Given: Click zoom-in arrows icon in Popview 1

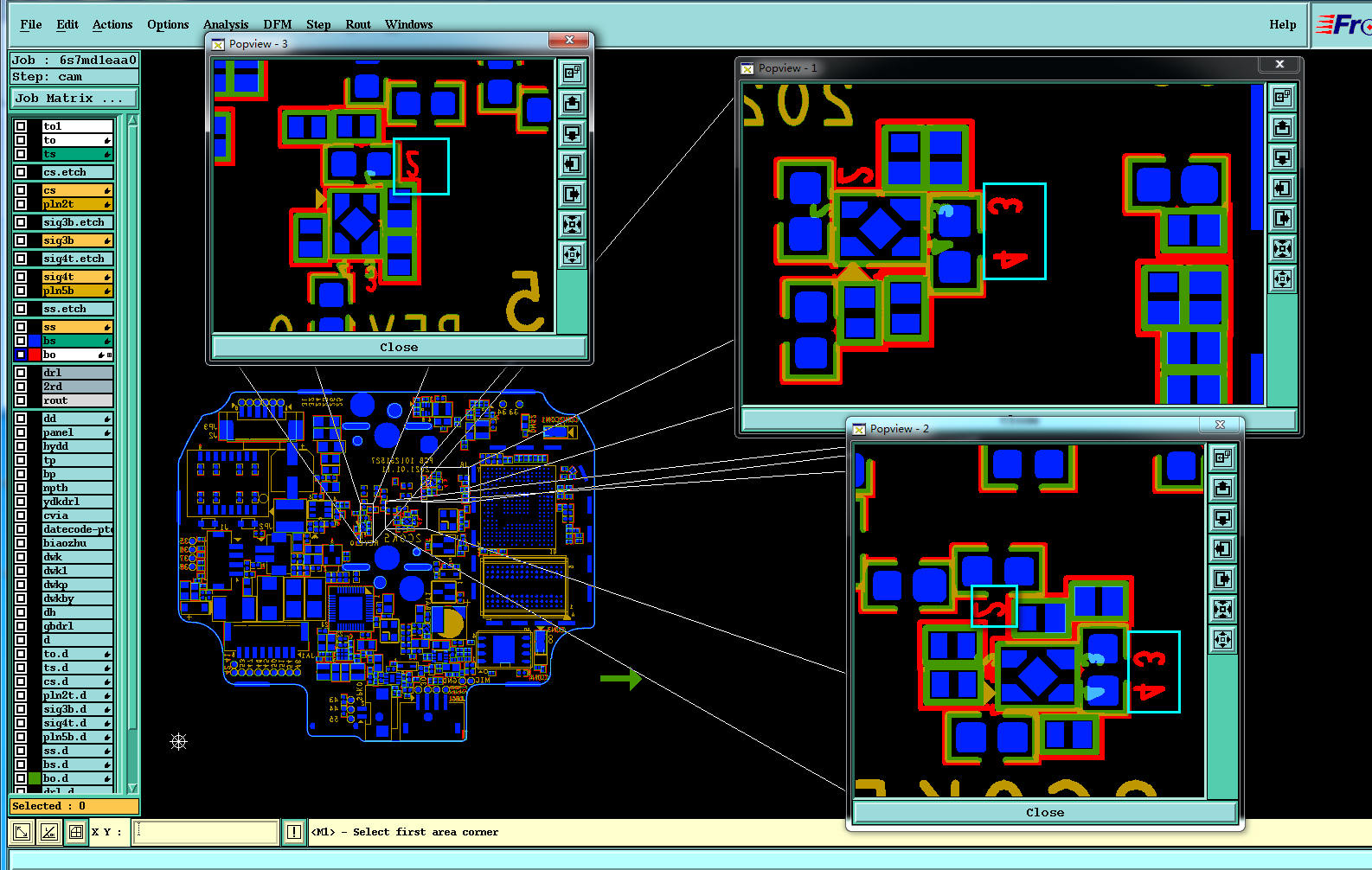Looking at the screenshot, I should click(x=1282, y=249).
